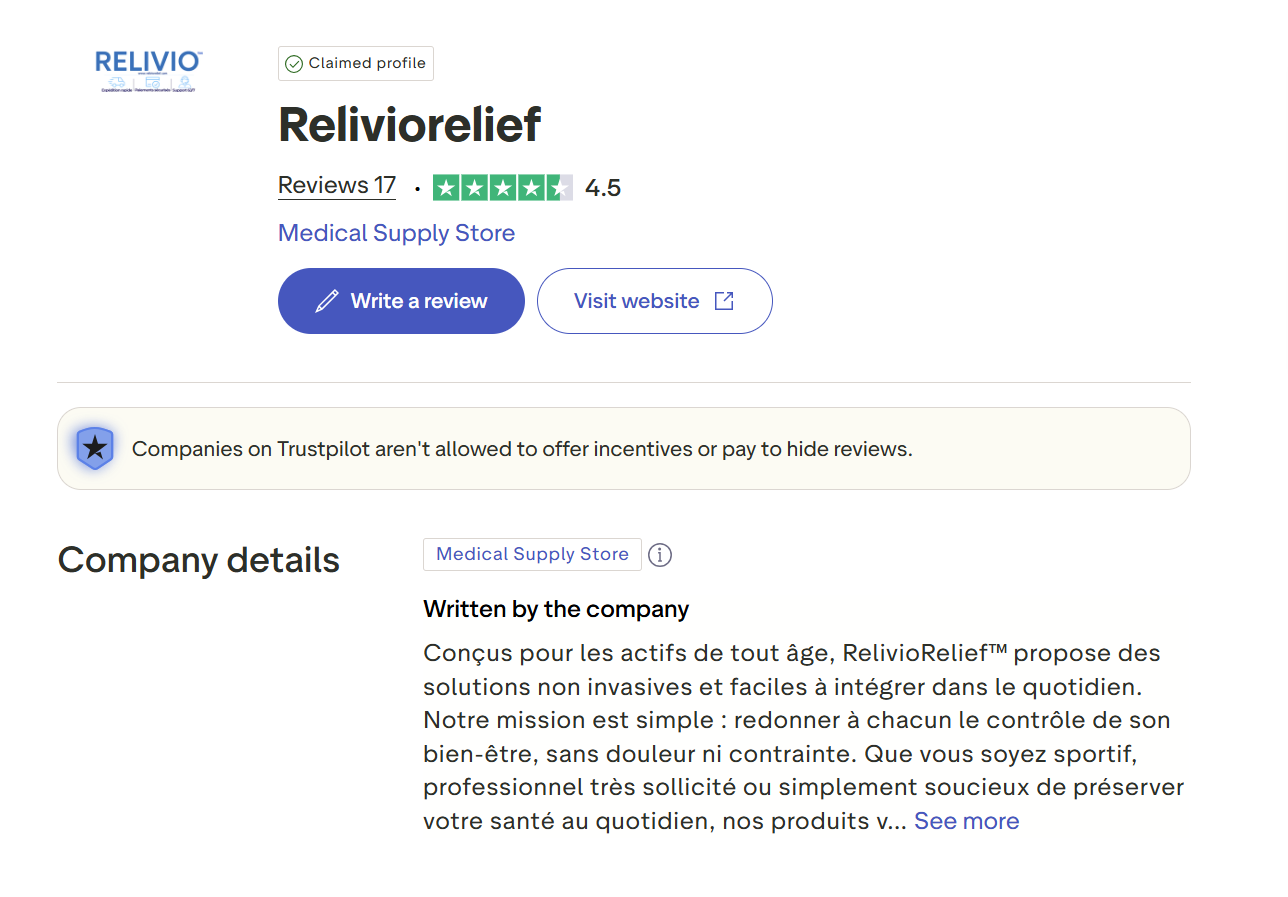
Task: Click the half-filled fifth rating star
Action: 560,188
